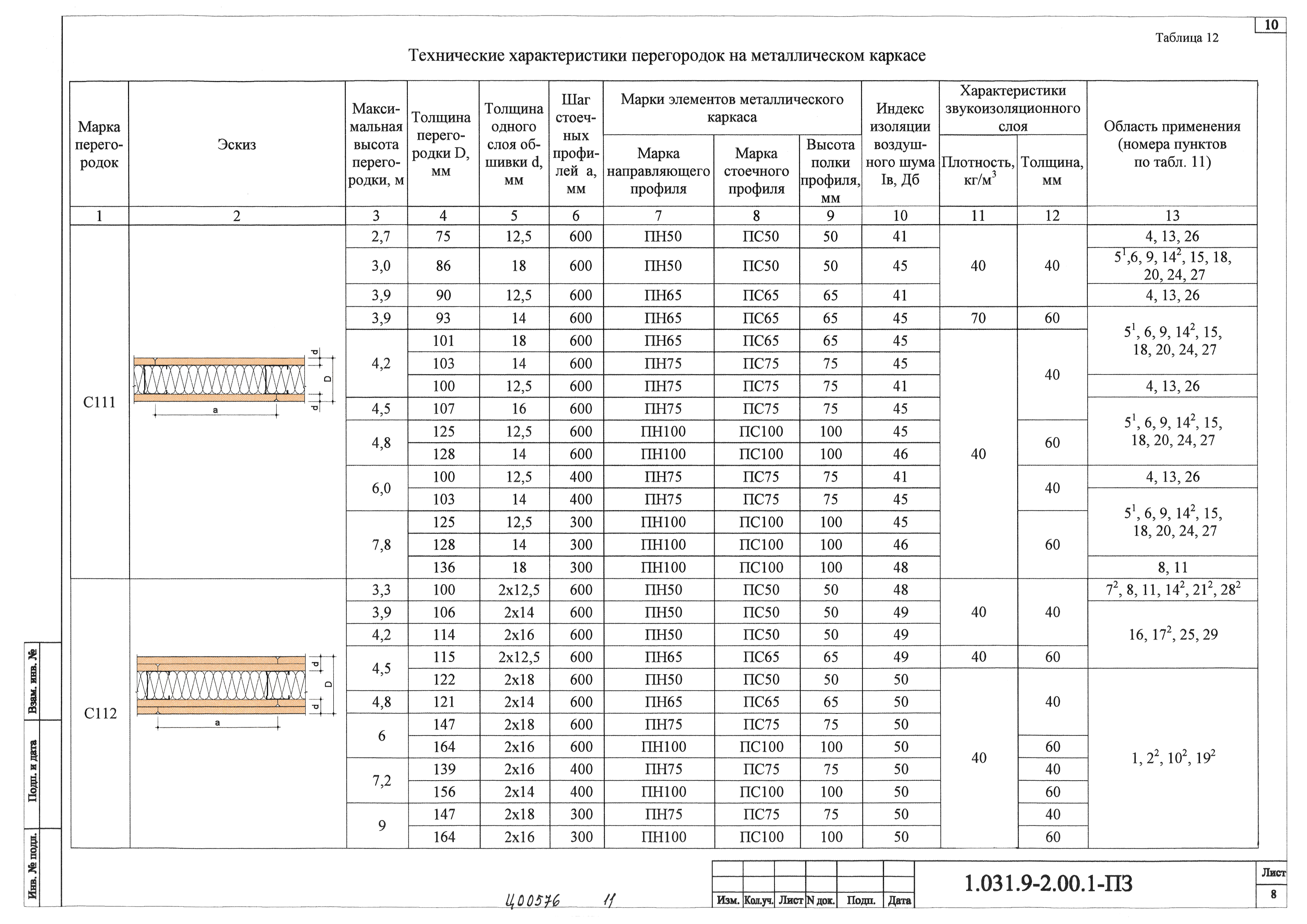Click the thickness value "106" cell
The height and width of the screenshot is (924, 1307).
[x=444, y=612]
